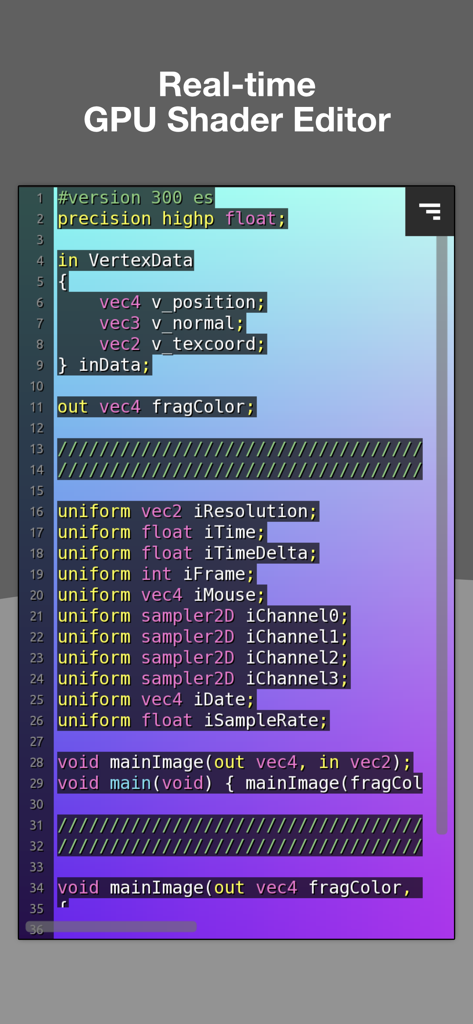This screenshot has height=1024, width=473.
Task: Click 'out vec4 fragColor;' on line 11
Action: tap(156, 407)
